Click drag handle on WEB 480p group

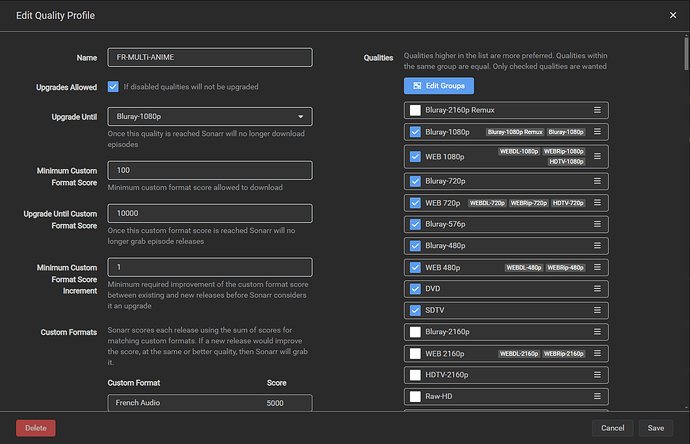point(597,267)
